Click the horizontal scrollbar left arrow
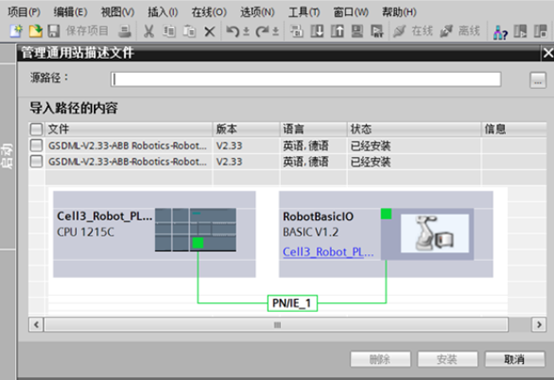The image size is (554, 380). [36, 325]
